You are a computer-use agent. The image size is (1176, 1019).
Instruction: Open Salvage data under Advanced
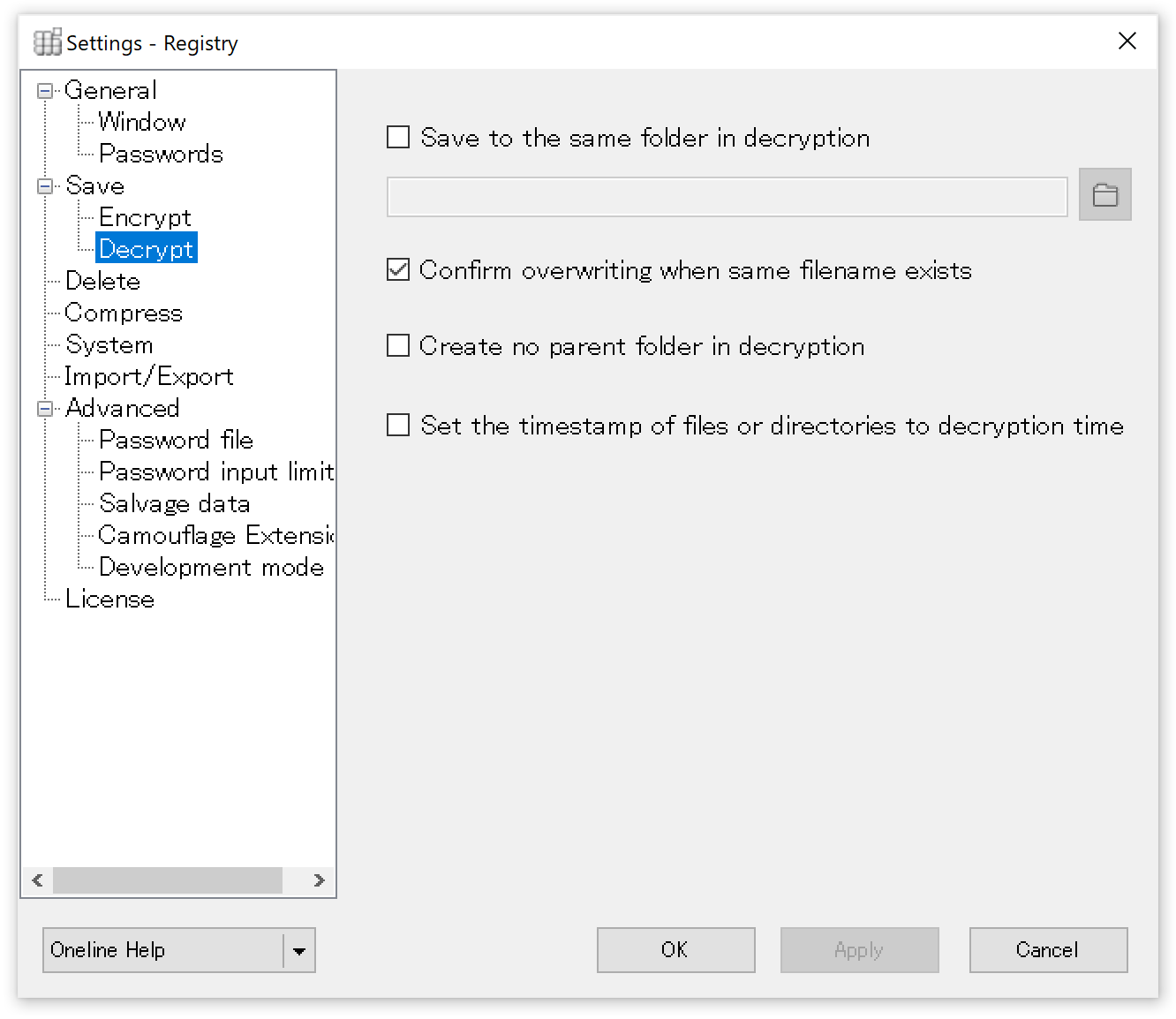[x=174, y=504]
